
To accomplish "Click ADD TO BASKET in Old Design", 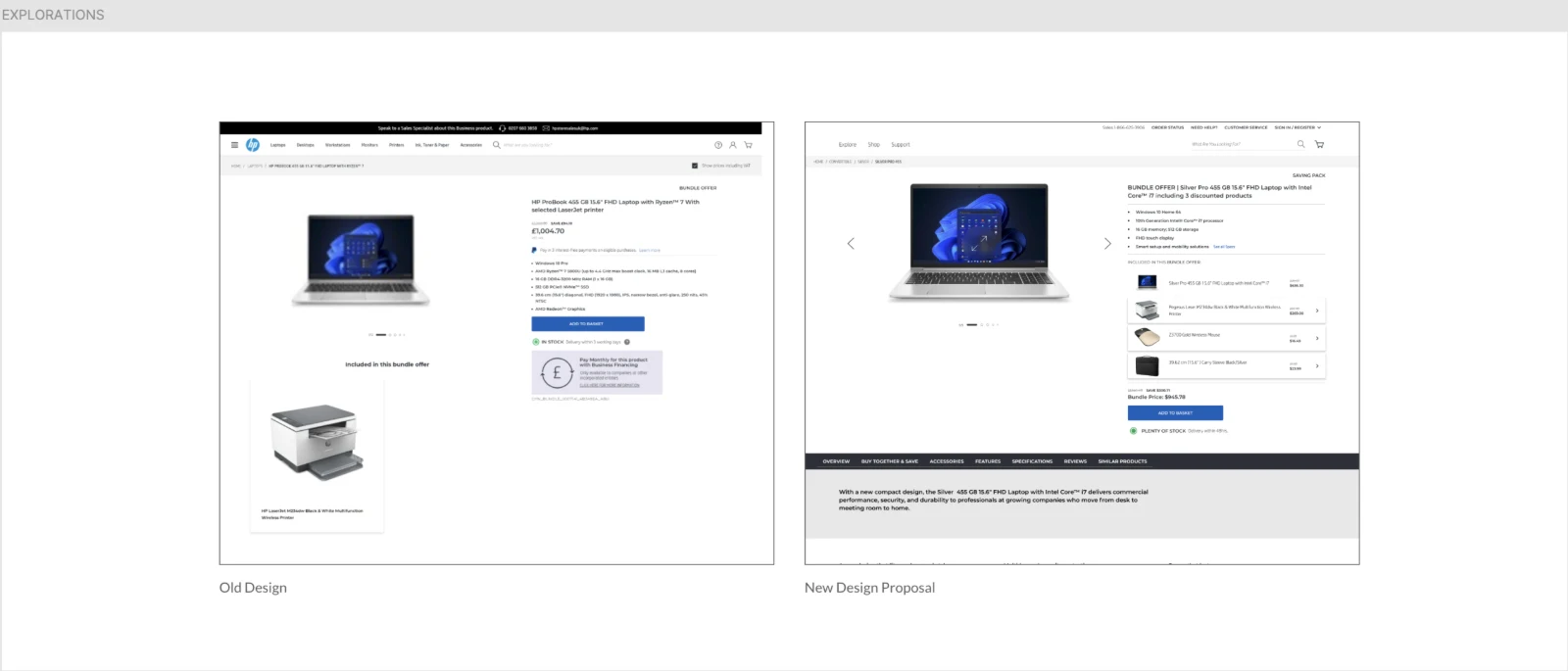I will tap(588, 323).
